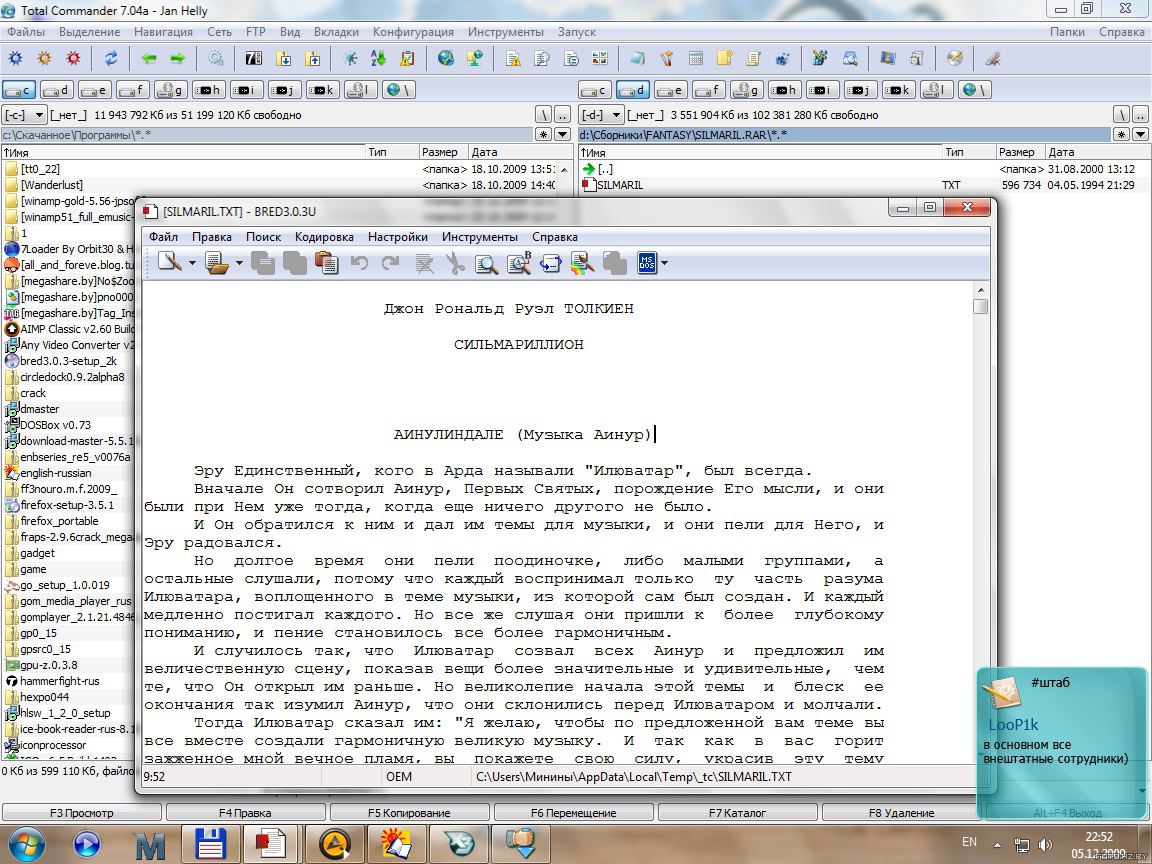Click the F7 Каталог button
This screenshot has width=1152, height=864.
coord(737,813)
